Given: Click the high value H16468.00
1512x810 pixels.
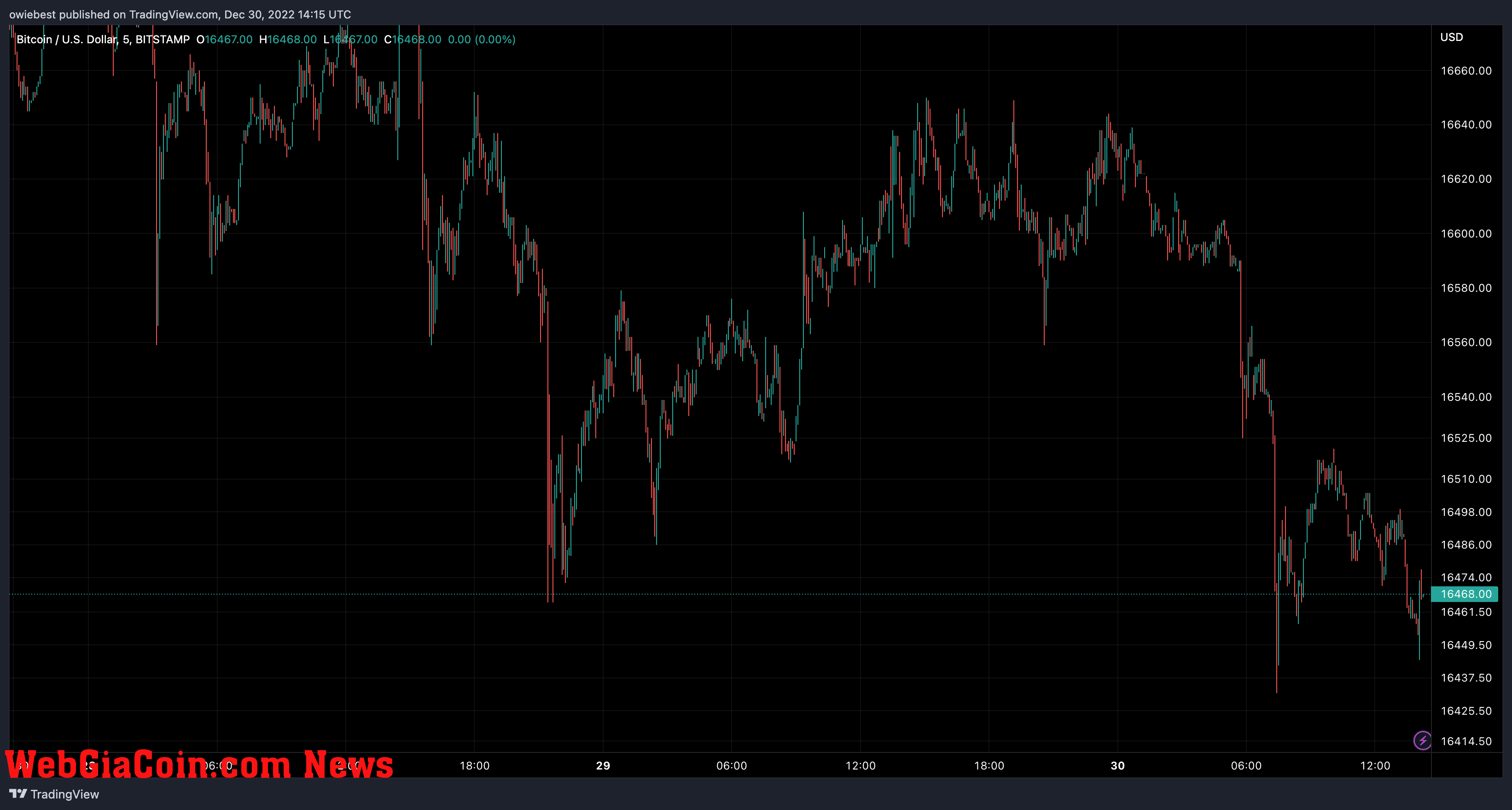Looking at the screenshot, I should coord(288,39).
